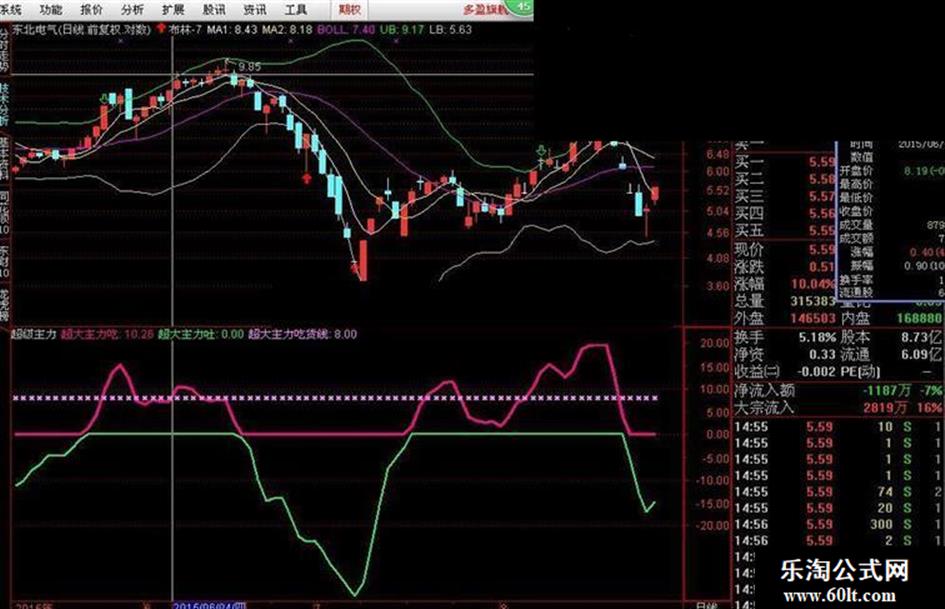Viewport: 945px width, 609px height.
Task: Click the 布林-7 indicator name
Action: pyautogui.click(x=185, y=29)
